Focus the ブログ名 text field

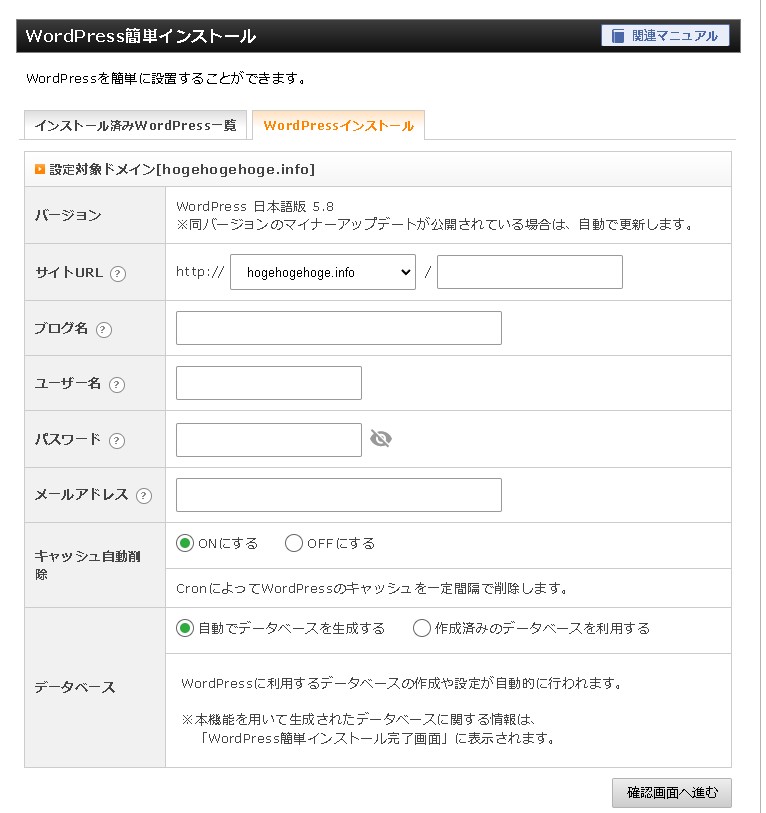coord(338,328)
